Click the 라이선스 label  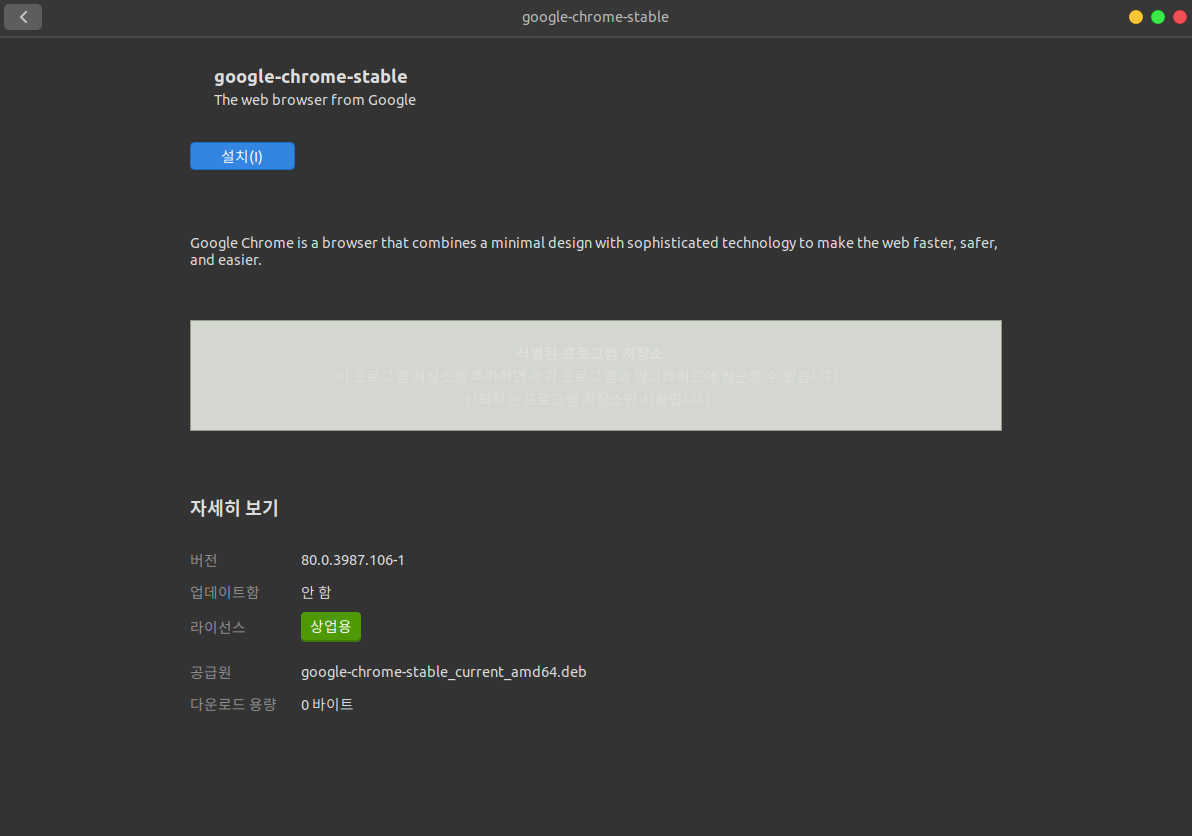(x=217, y=627)
